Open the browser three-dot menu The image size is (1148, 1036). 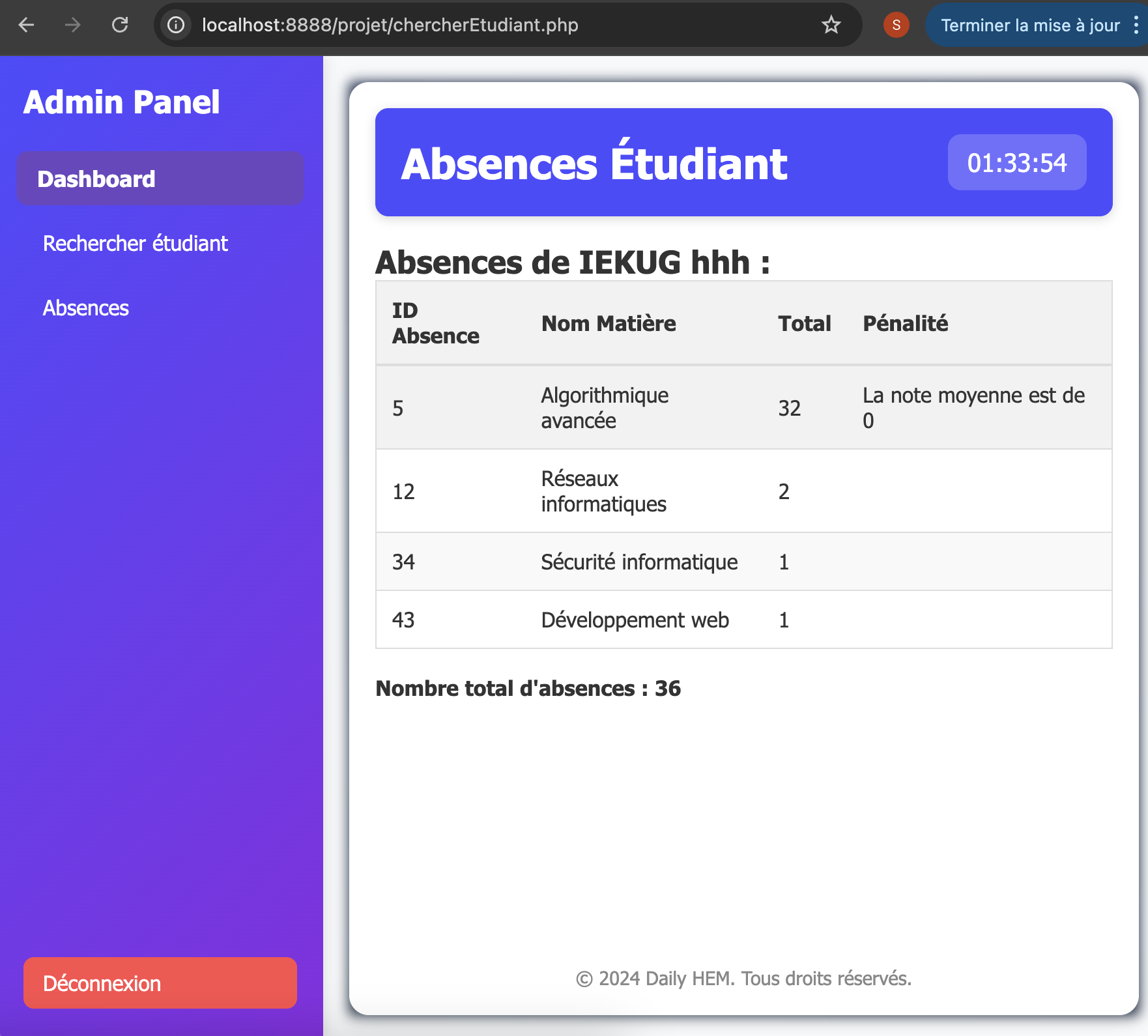(x=1135, y=25)
